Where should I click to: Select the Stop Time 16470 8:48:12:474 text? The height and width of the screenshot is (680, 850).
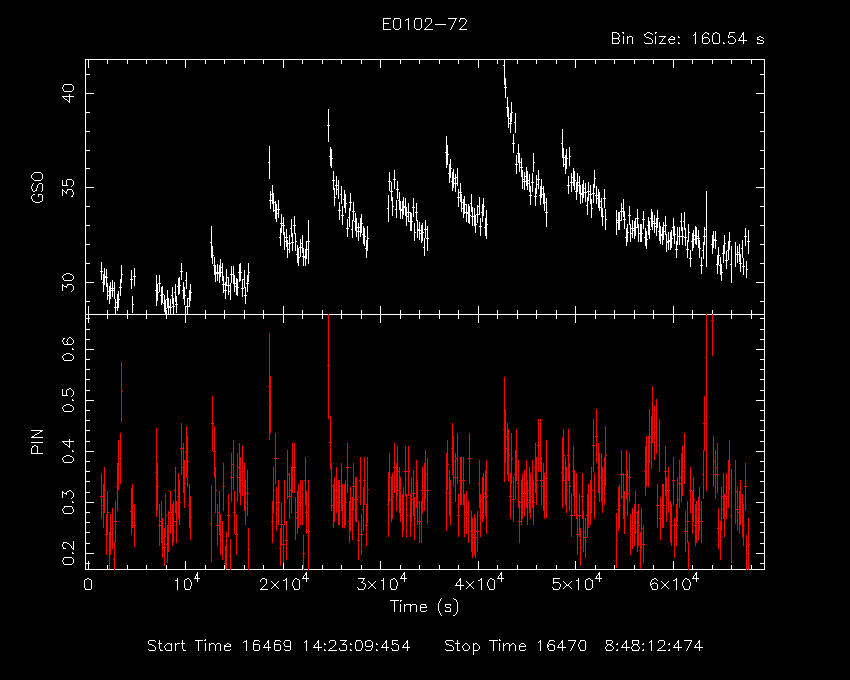(x=574, y=646)
